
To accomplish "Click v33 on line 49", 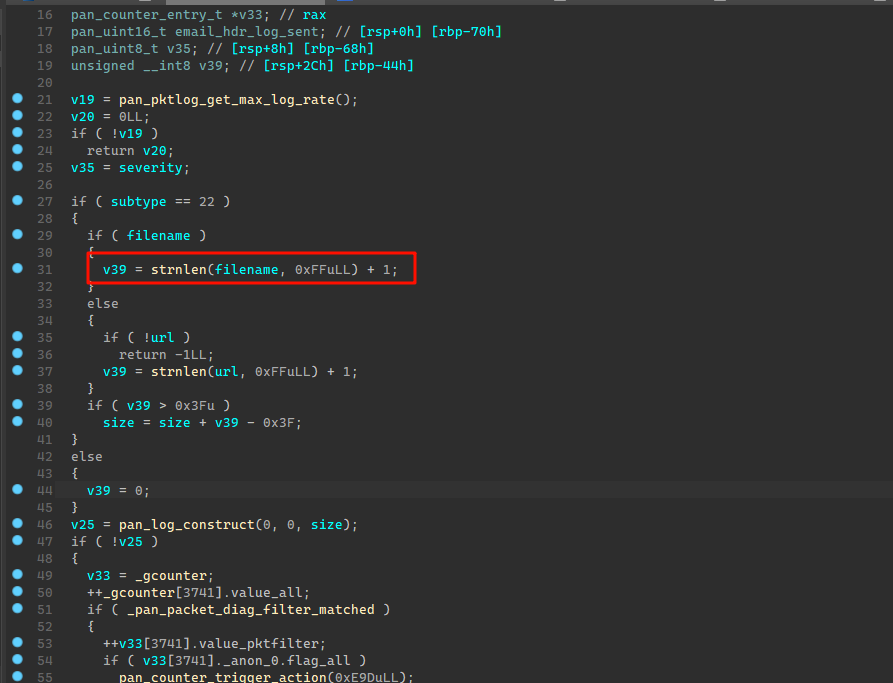I will [x=99, y=576].
